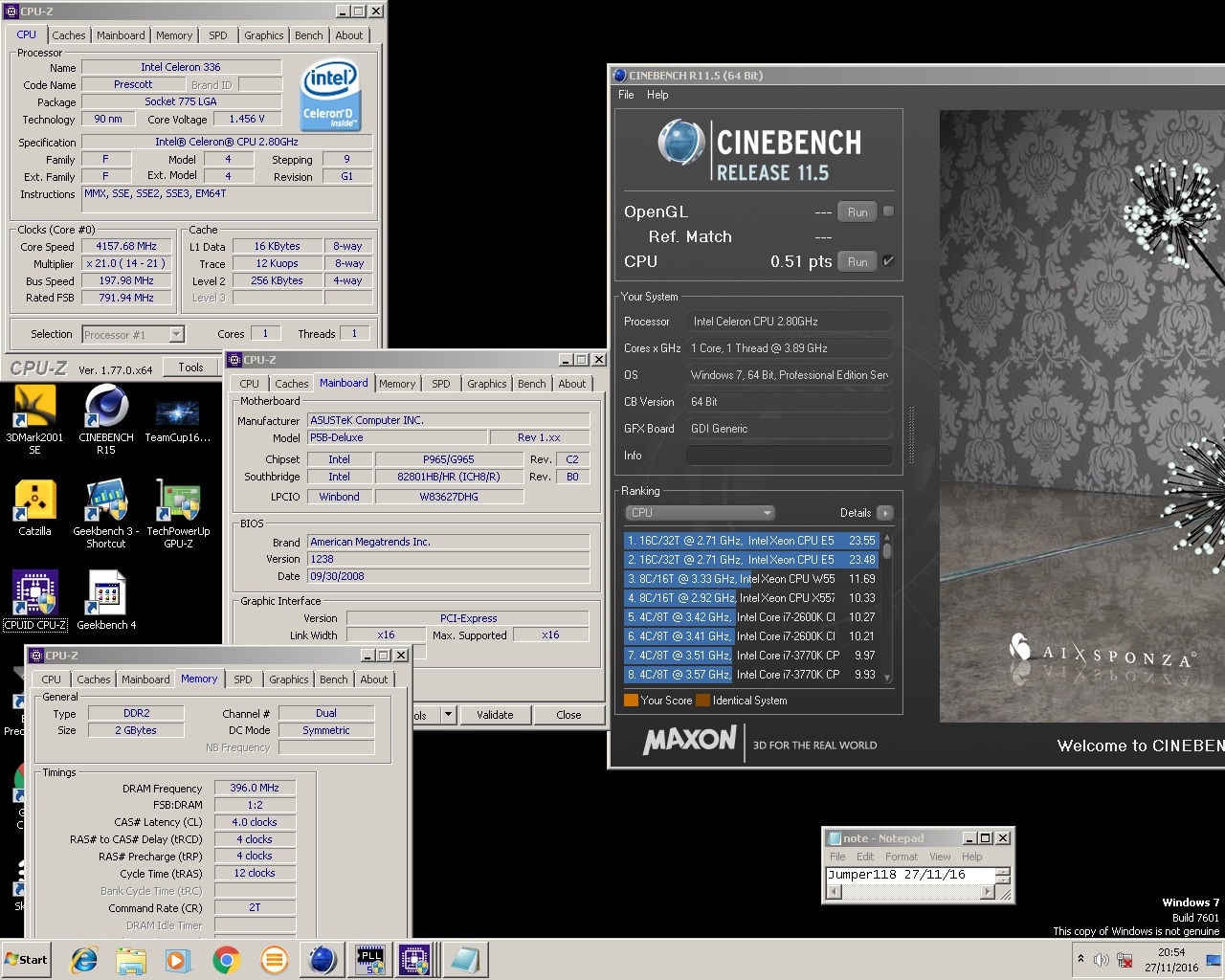Switch to the Notepad taskbar button
The image size is (1225, 980).
coord(465,960)
